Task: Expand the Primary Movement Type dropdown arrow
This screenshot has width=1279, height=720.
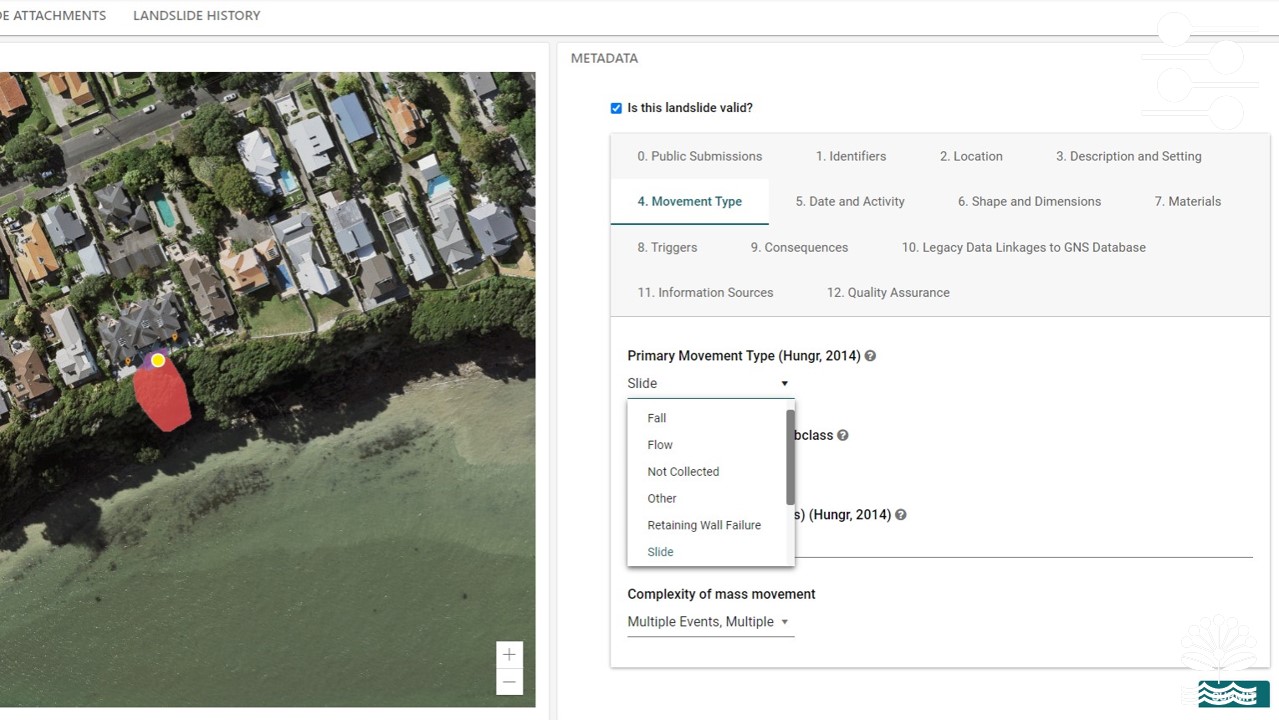Action: [784, 384]
